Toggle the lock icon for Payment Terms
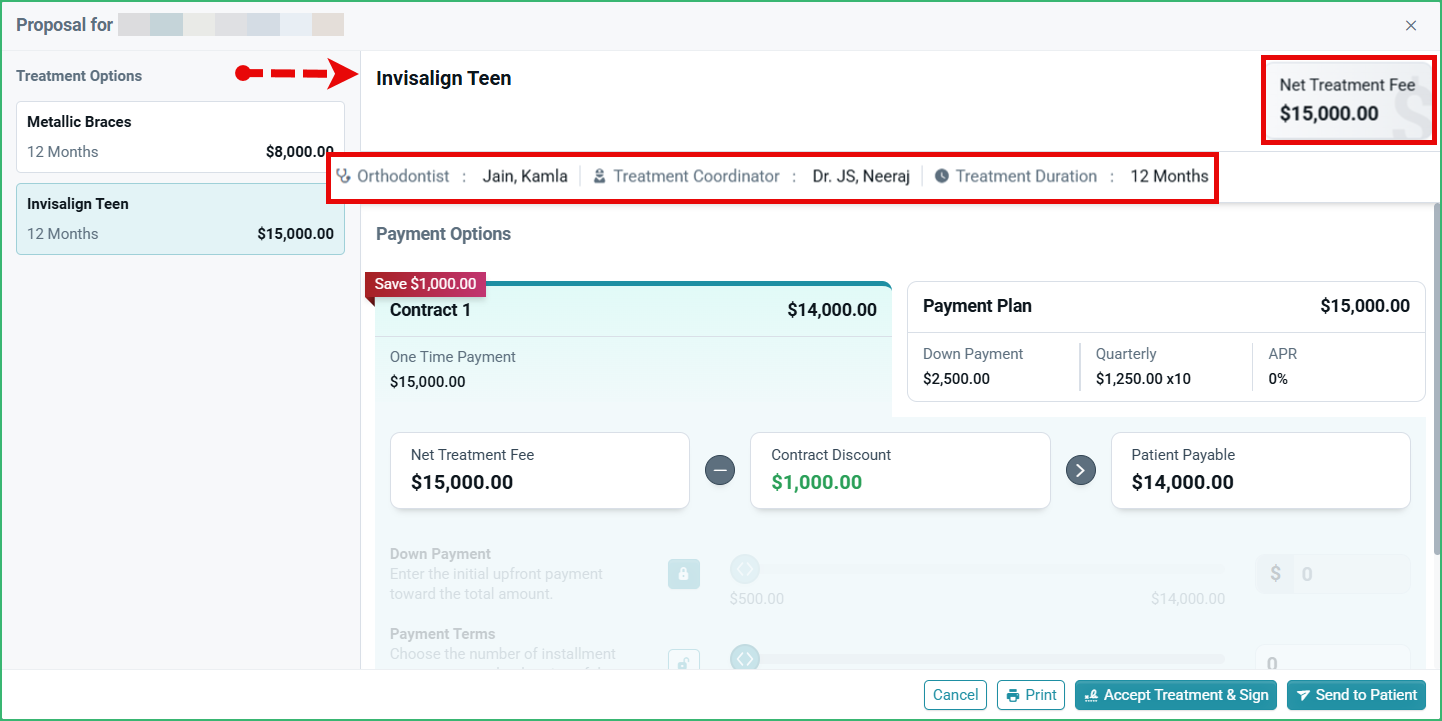The height and width of the screenshot is (721, 1442). 684,662
